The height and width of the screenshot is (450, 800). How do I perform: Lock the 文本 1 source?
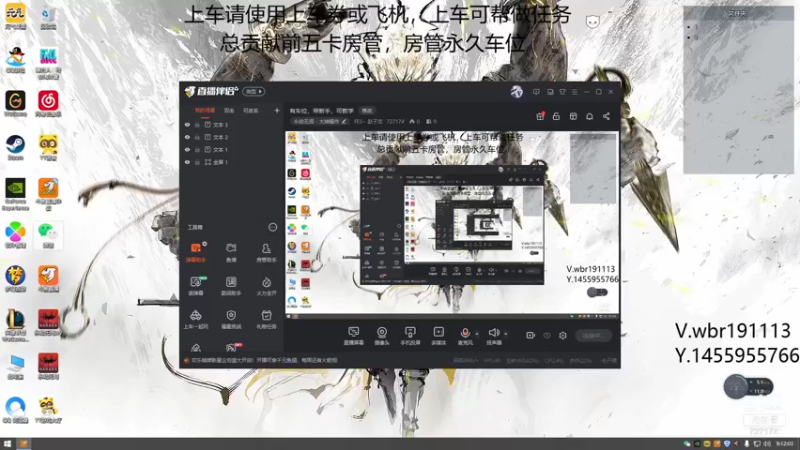(197, 149)
